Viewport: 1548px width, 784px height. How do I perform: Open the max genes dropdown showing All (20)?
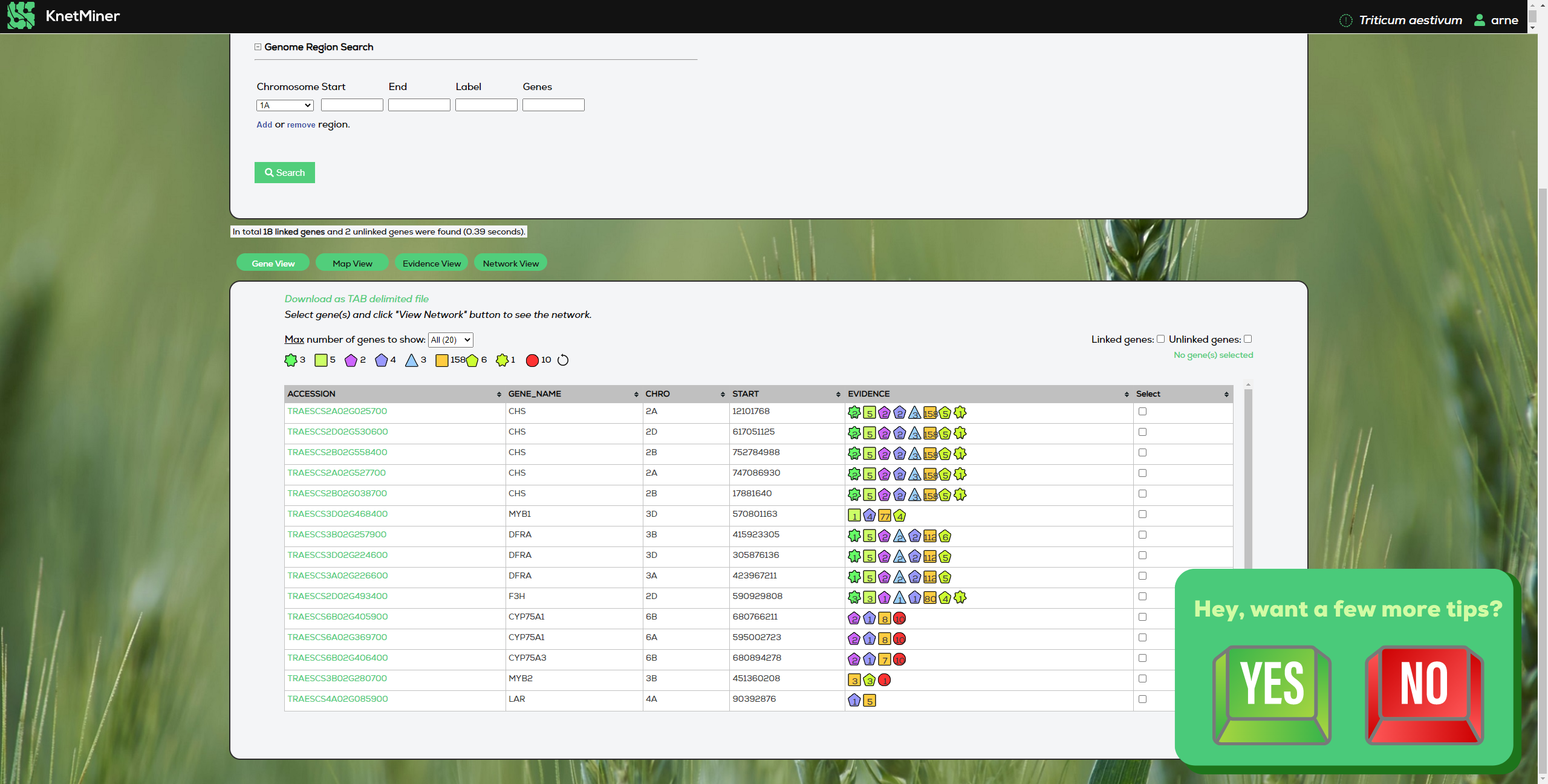point(450,340)
